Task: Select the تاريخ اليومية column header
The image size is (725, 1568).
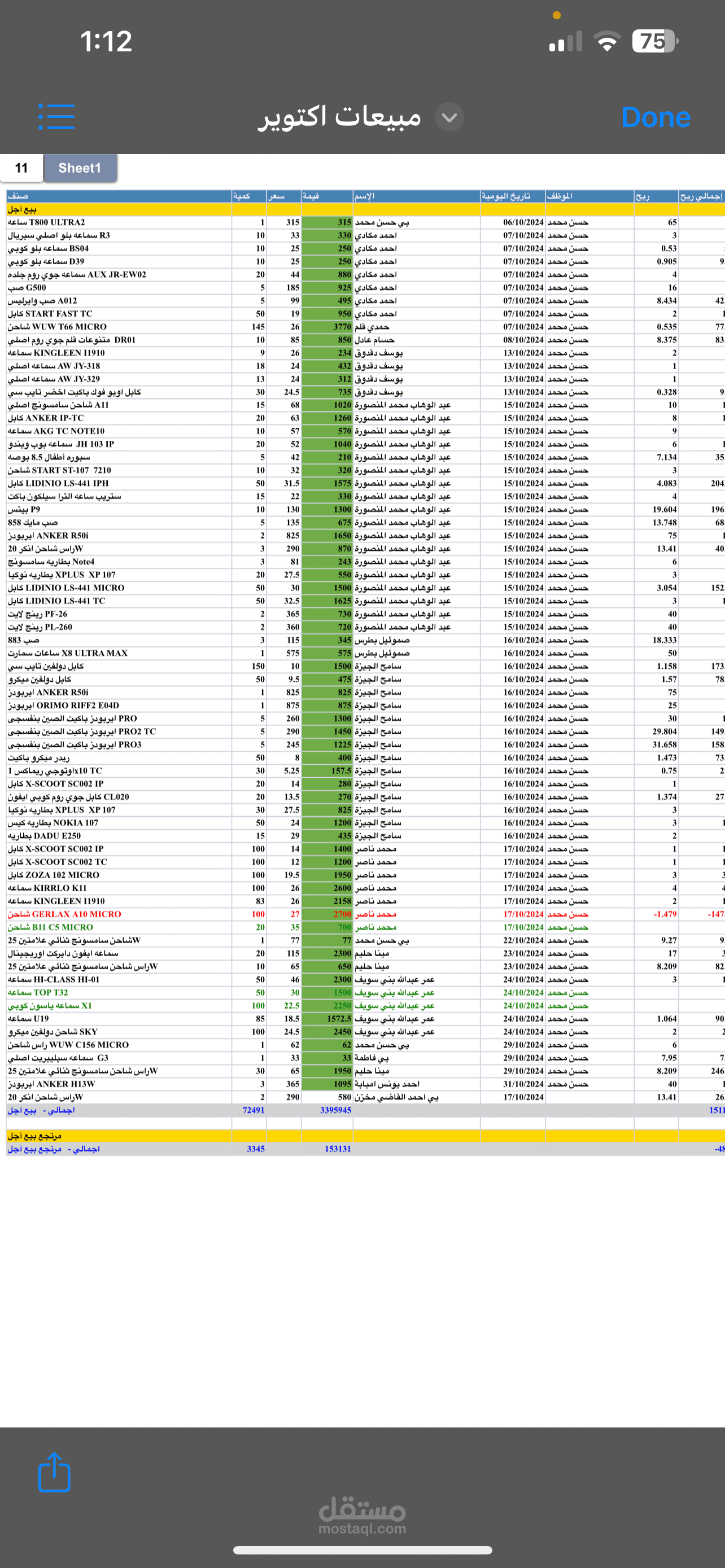Action: (x=513, y=196)
